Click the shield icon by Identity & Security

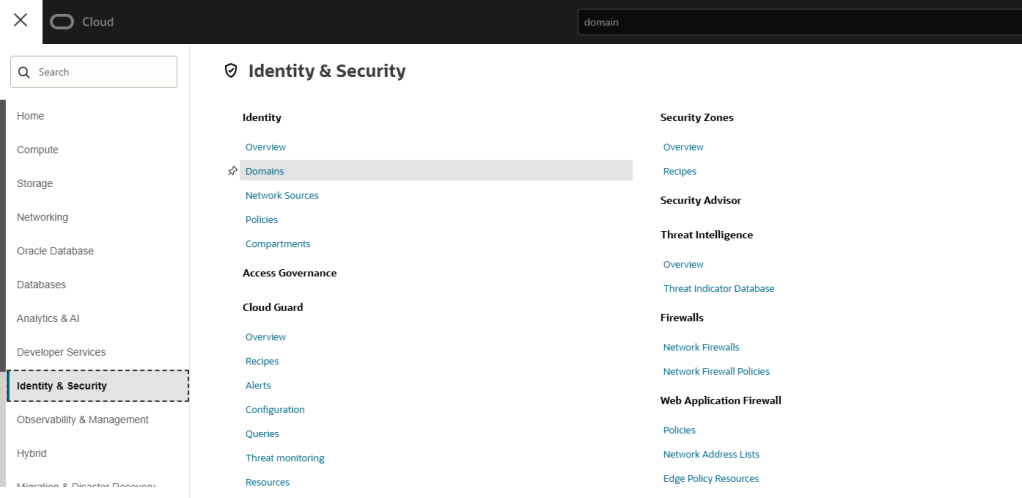tap(231, 71)
